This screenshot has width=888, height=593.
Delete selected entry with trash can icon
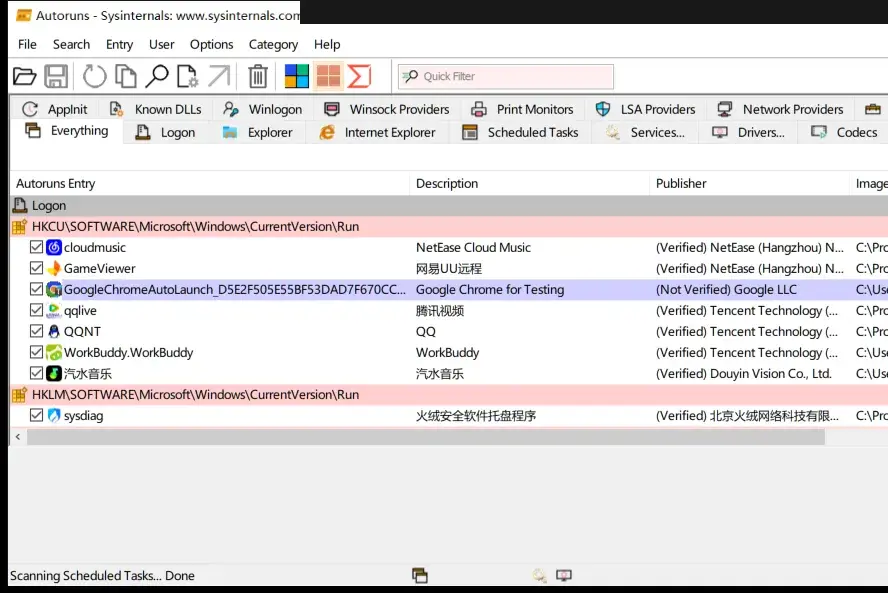click(x=258, y=76)
